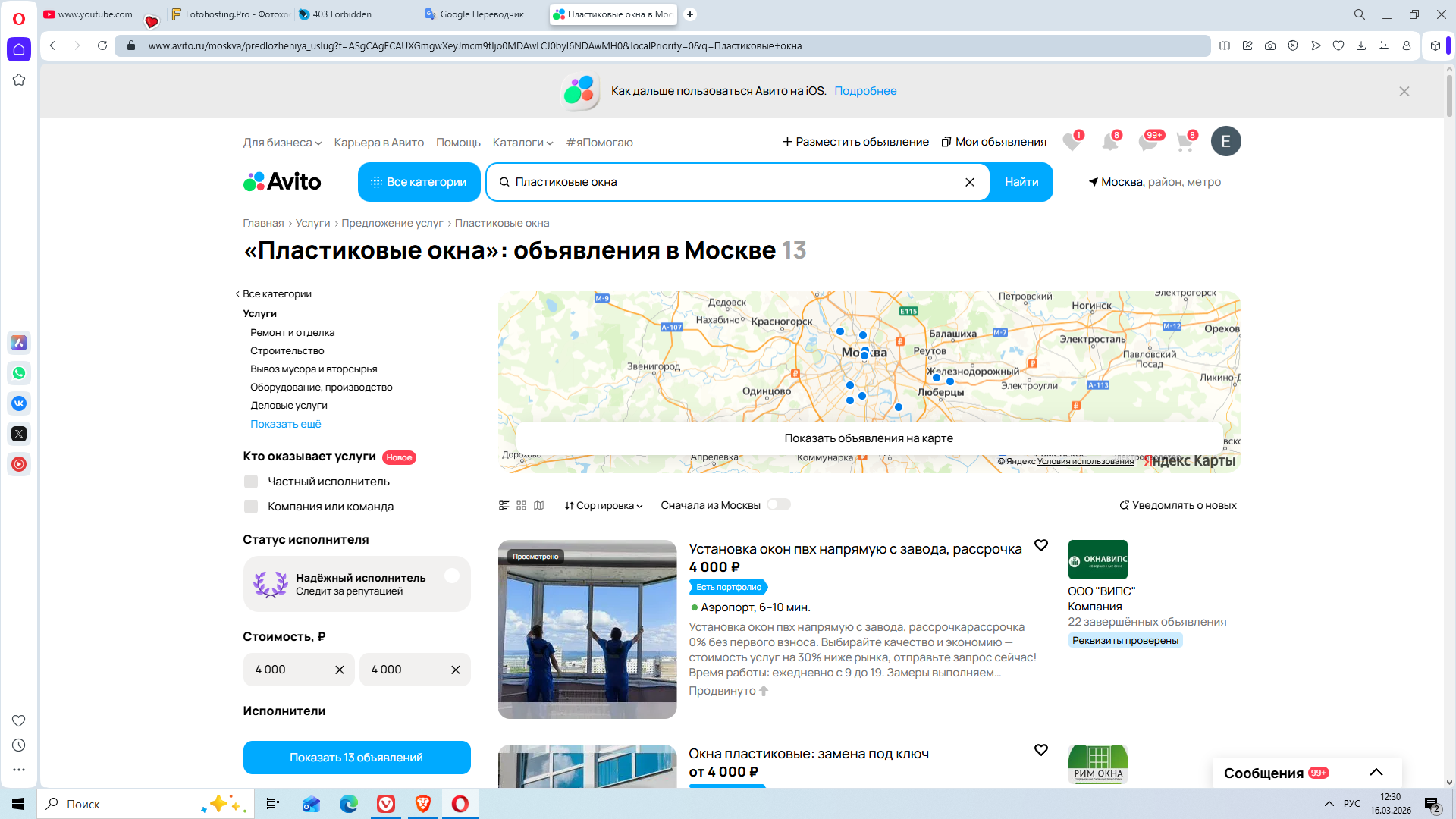Viewport: 1456px width, 819px height.
Task: Click the Показать ещё categories link
Action: tap(286, 424)
